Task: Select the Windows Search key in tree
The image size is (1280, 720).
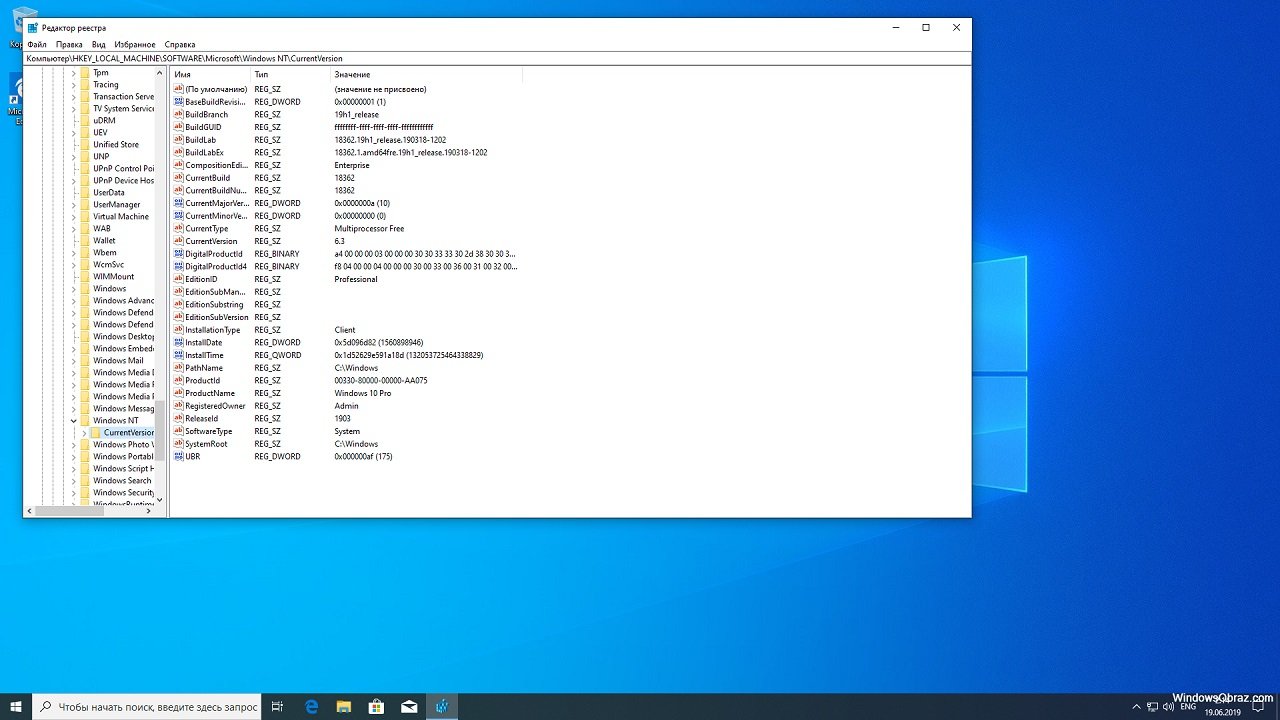Action: click(x=122, y=481)
